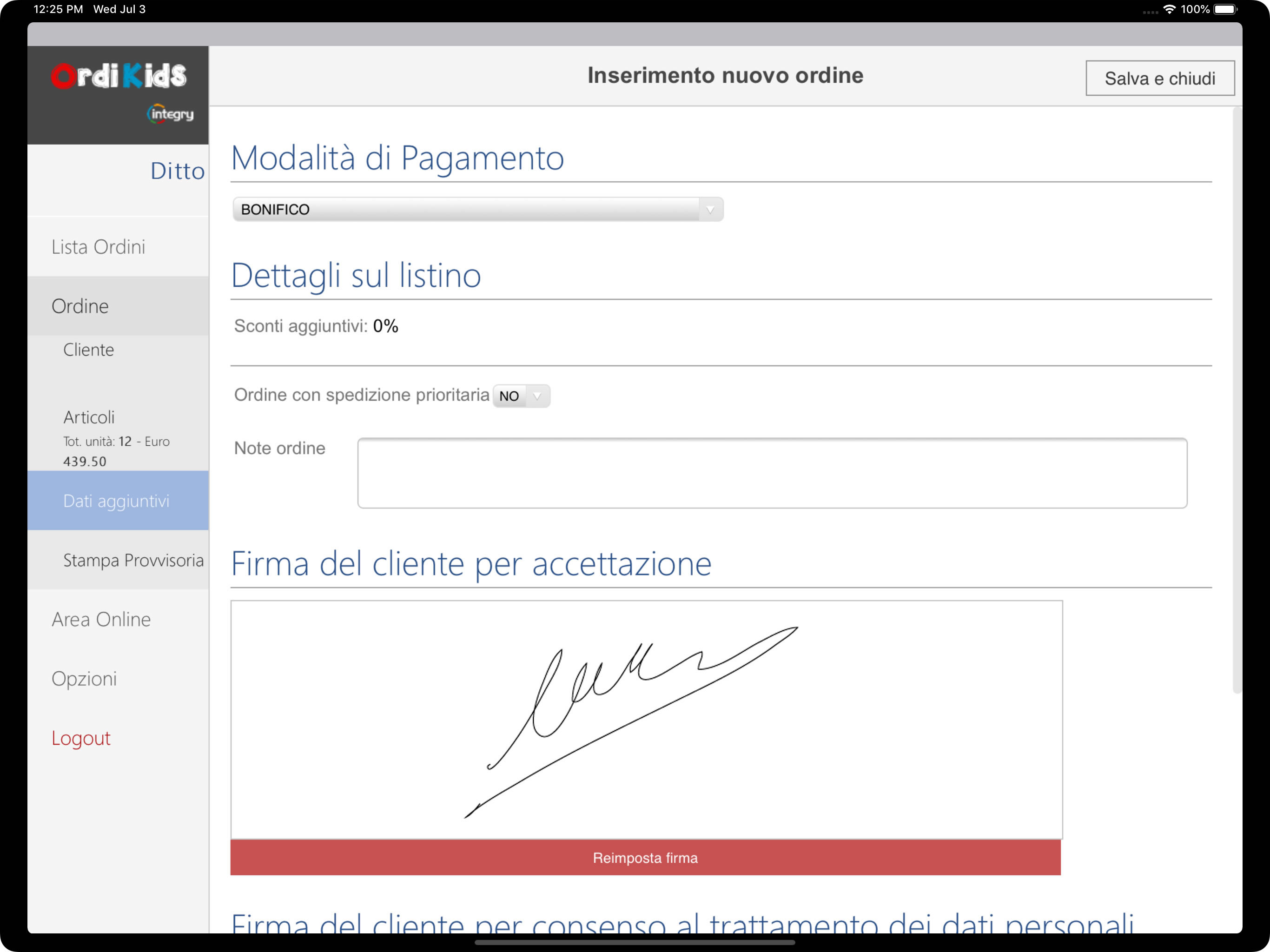Go to the Cliente section

(88, 350)
